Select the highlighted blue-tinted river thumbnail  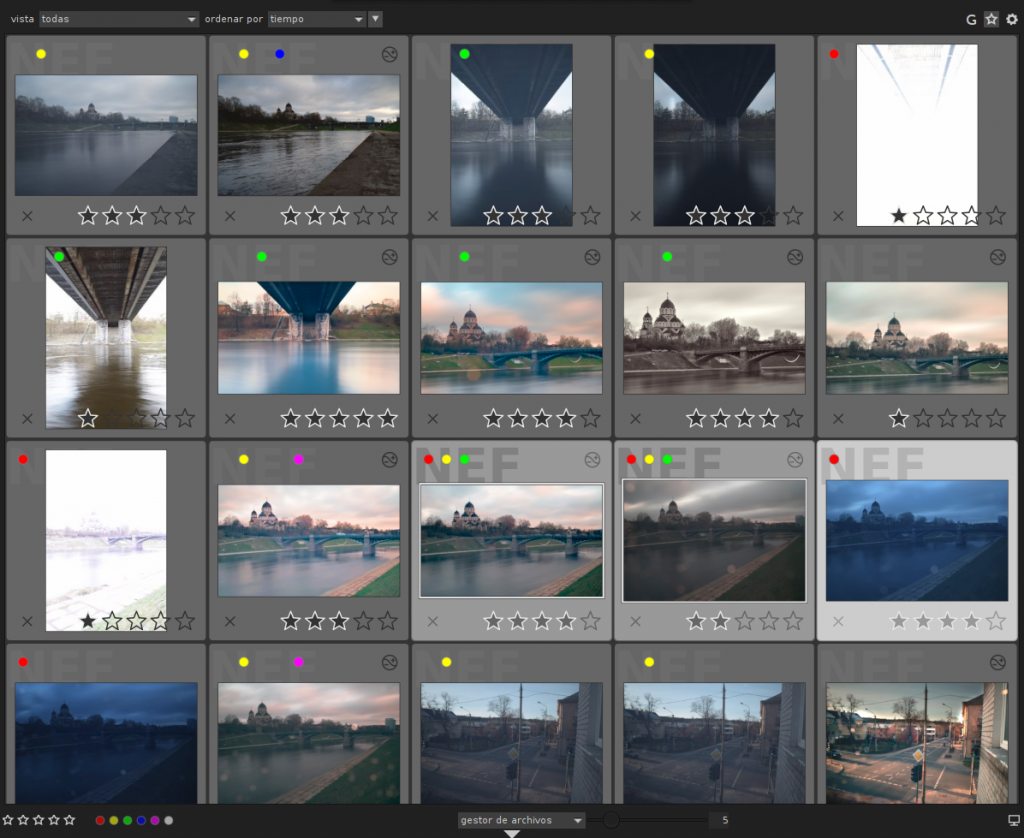917,541
